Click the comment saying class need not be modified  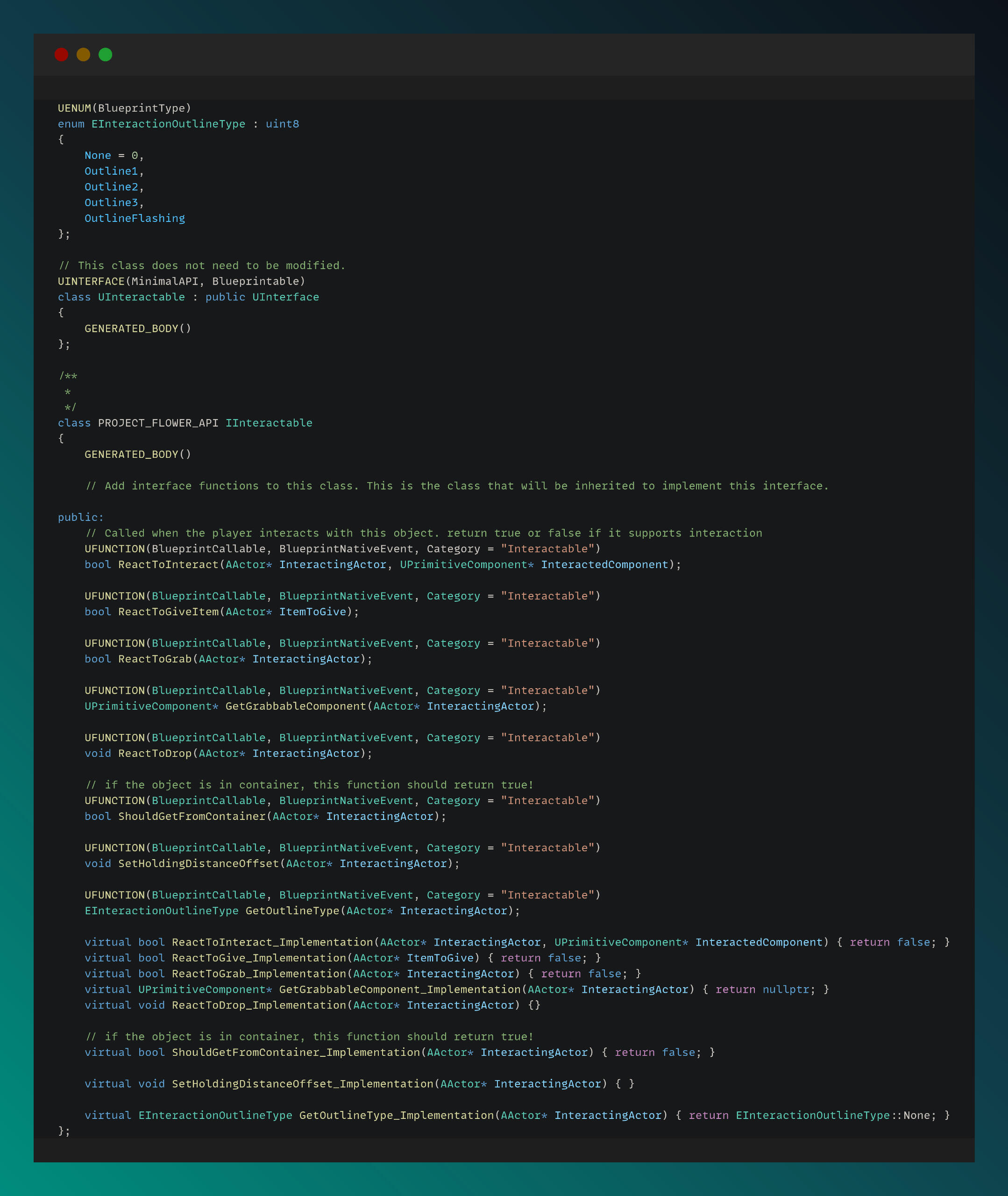pyautogui.click(x=202, y=266)
